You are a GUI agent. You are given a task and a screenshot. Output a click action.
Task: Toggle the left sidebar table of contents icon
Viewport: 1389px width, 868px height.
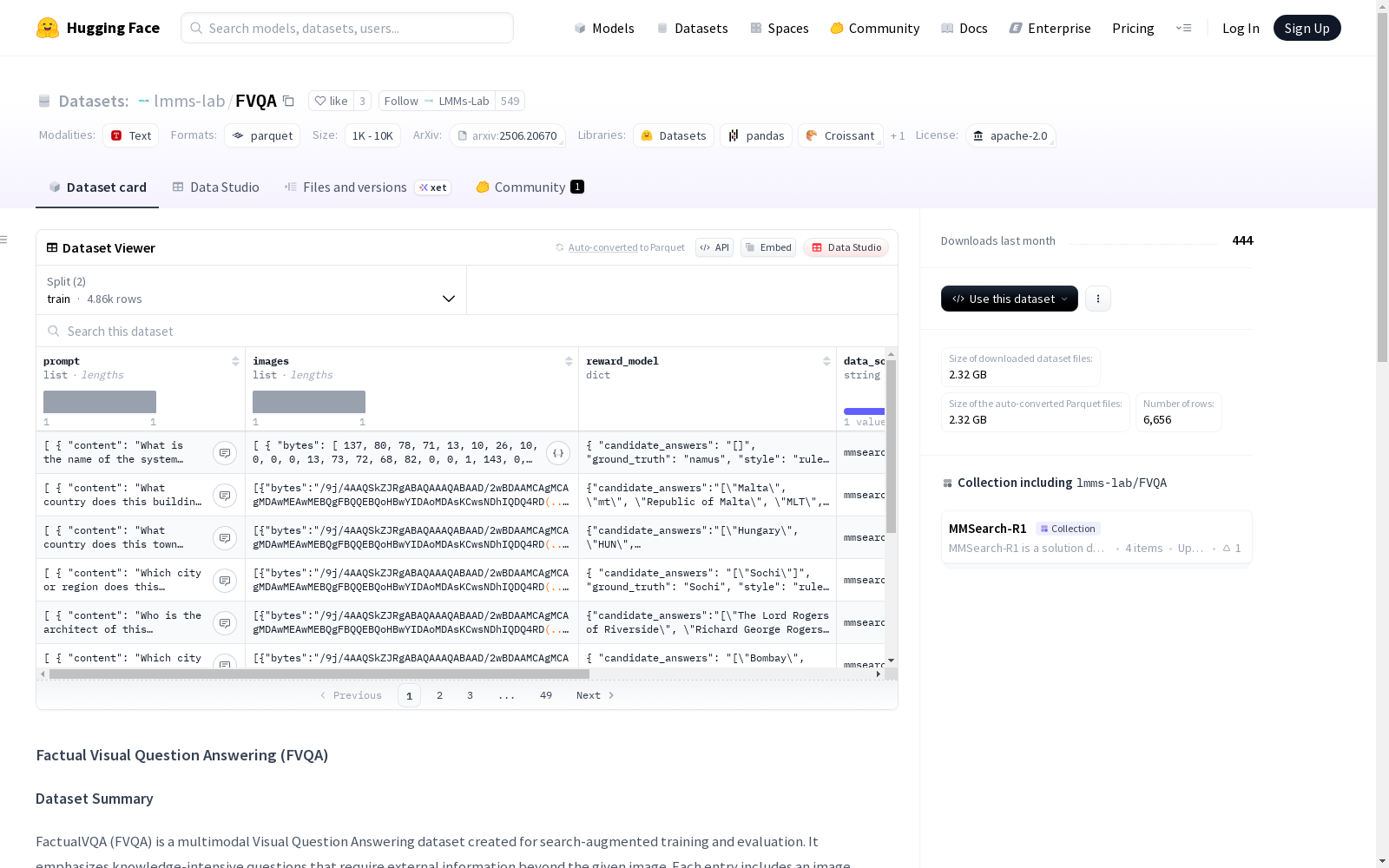4,240
